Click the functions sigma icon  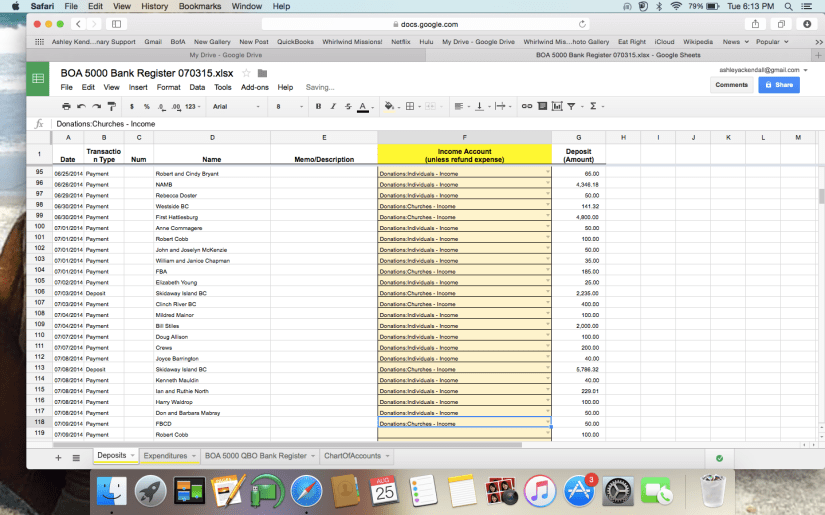coord(593,106)
